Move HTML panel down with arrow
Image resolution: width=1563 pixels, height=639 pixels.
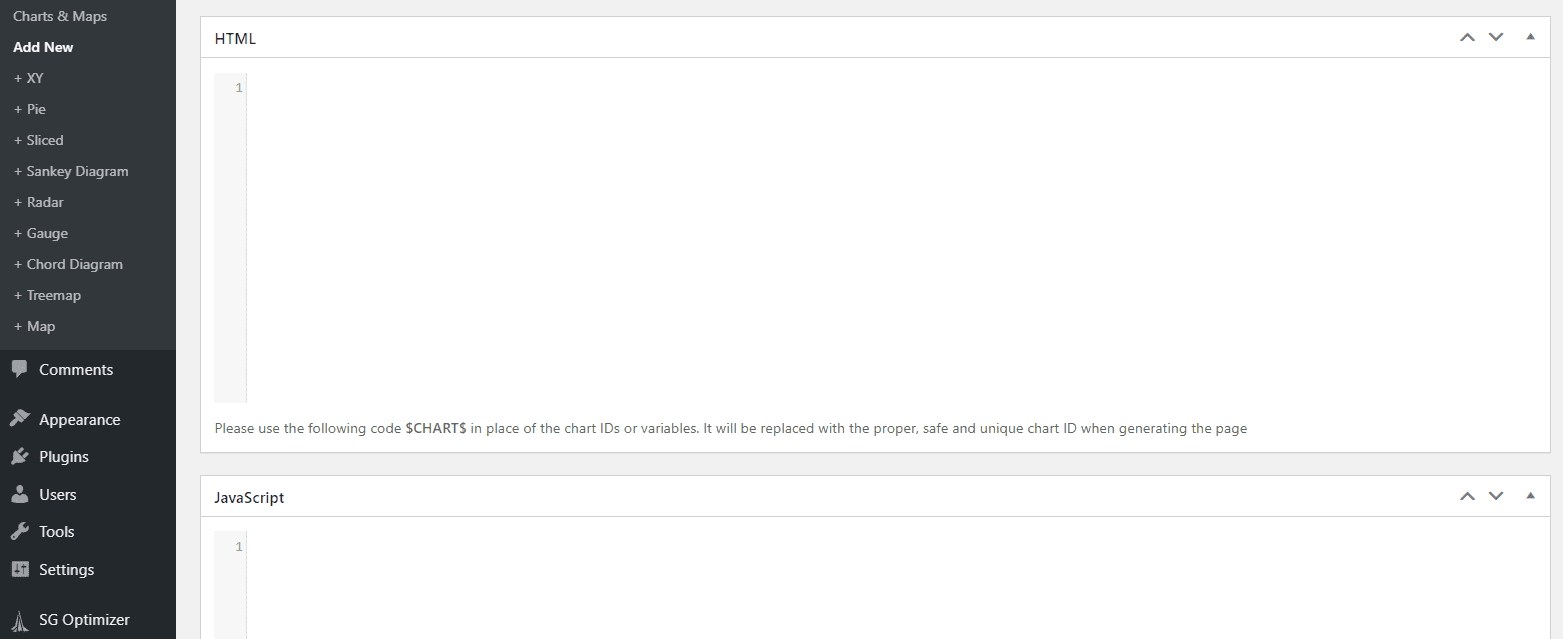point(1496,38)
